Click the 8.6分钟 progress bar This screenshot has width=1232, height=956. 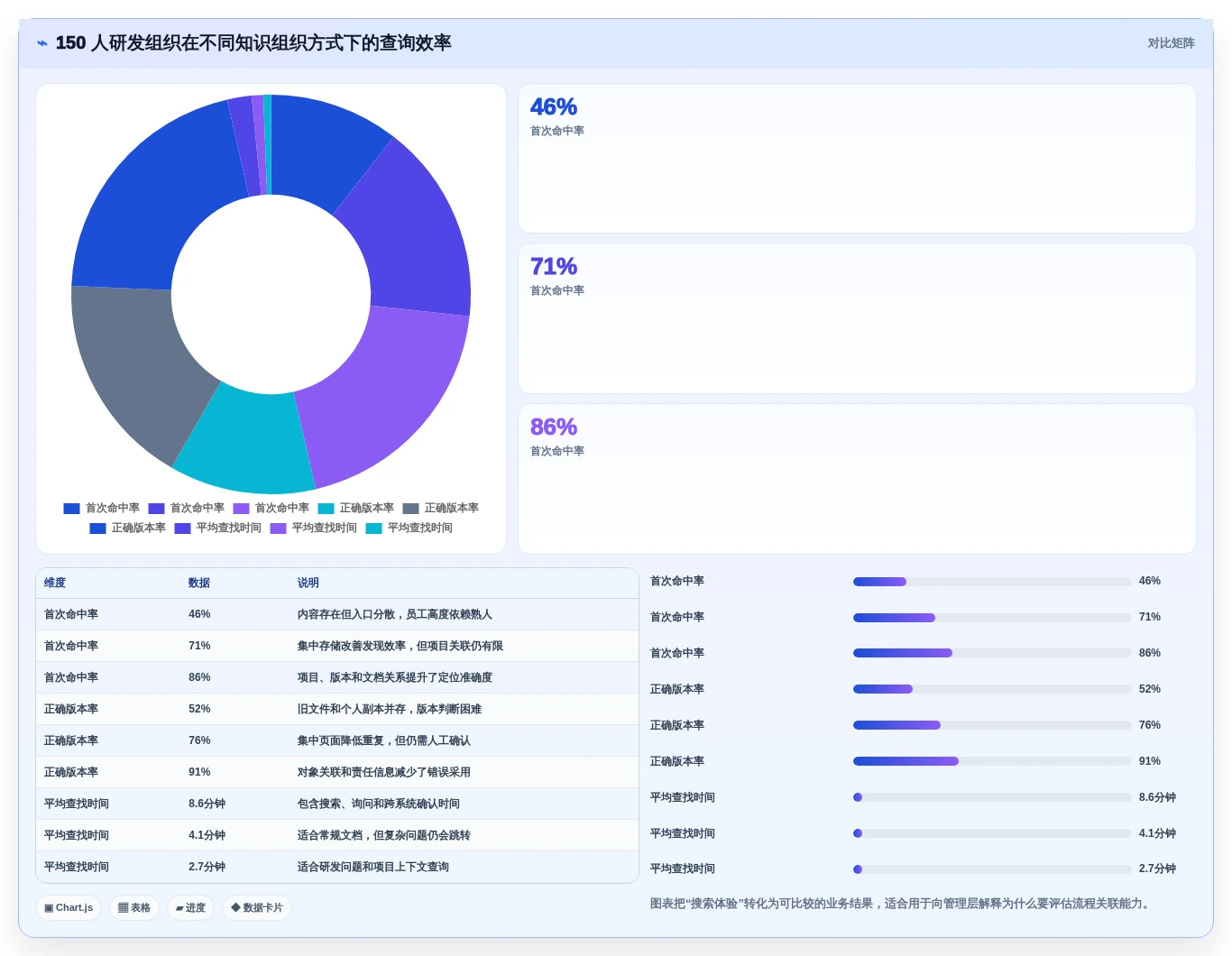(x=992, y=797)
